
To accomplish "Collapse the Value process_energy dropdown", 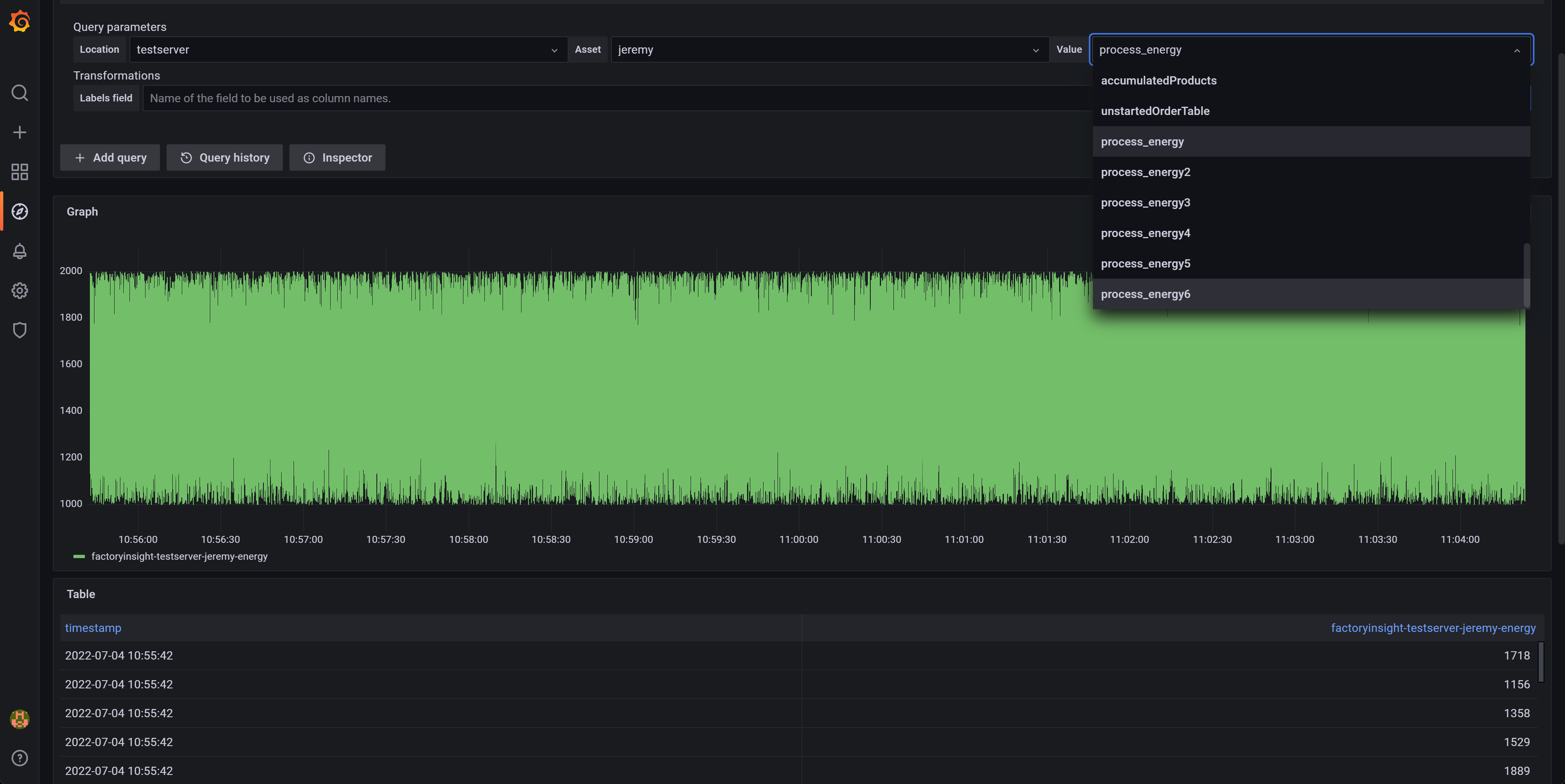I will point(1516,50).
